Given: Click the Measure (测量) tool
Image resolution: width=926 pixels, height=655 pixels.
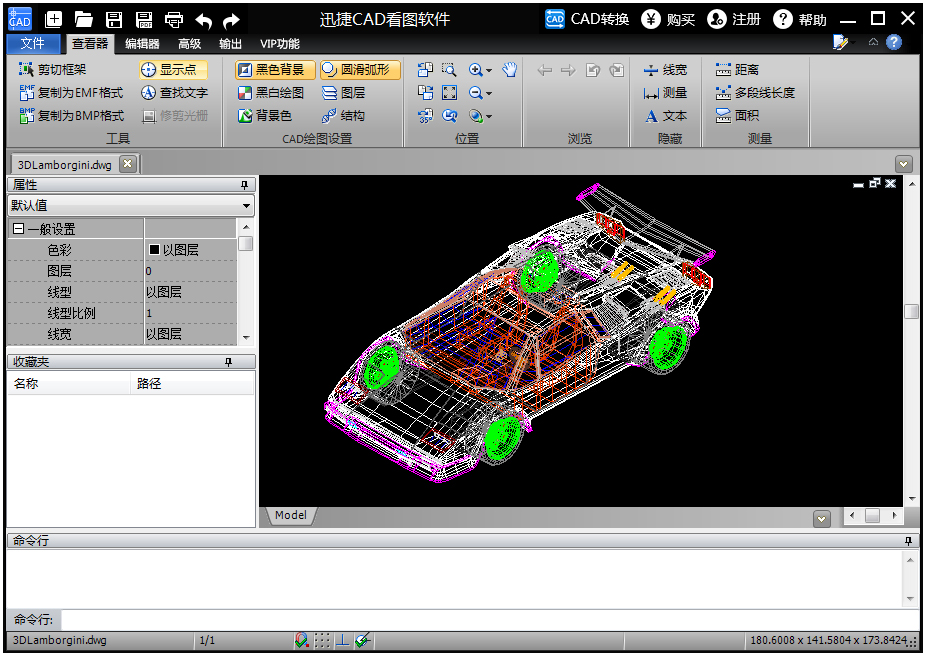Looking at the screenshot, I should coord(665,93).
